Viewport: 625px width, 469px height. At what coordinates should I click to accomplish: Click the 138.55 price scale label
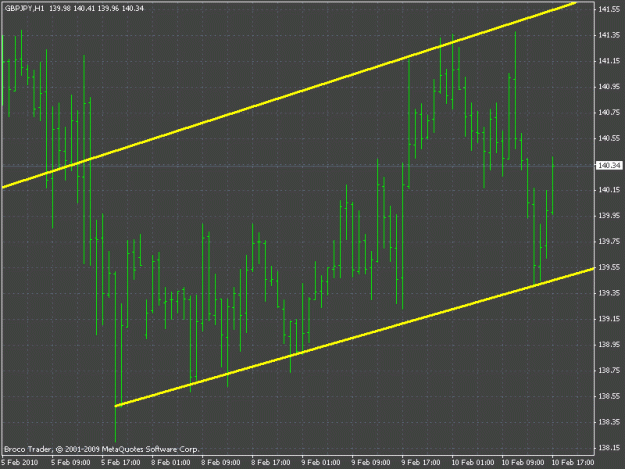(x=609, y=396)
